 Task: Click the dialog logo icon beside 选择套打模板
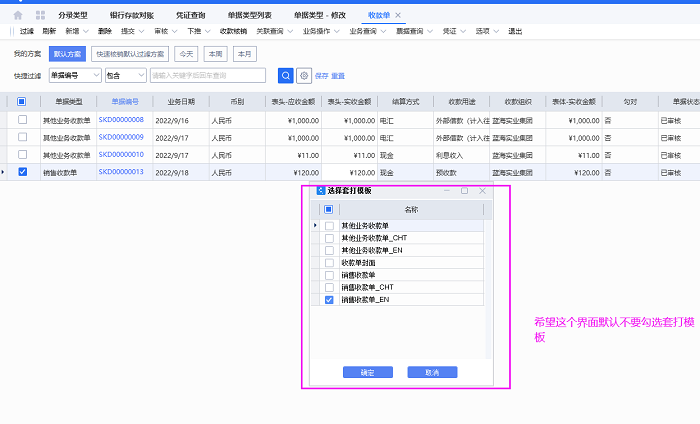tap(320, 190)
